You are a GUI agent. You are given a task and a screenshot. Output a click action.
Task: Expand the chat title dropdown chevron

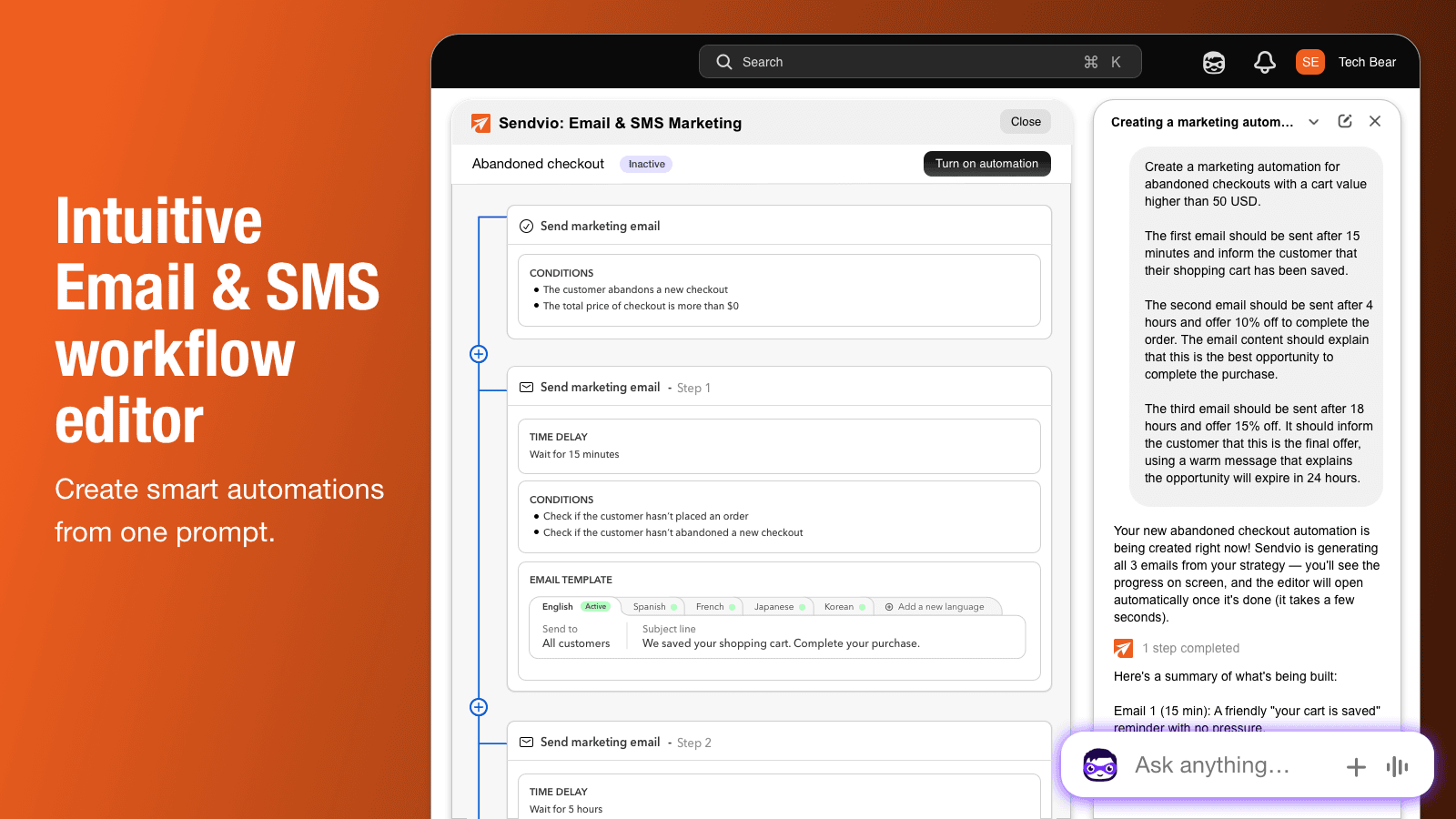click(1314, 122)
